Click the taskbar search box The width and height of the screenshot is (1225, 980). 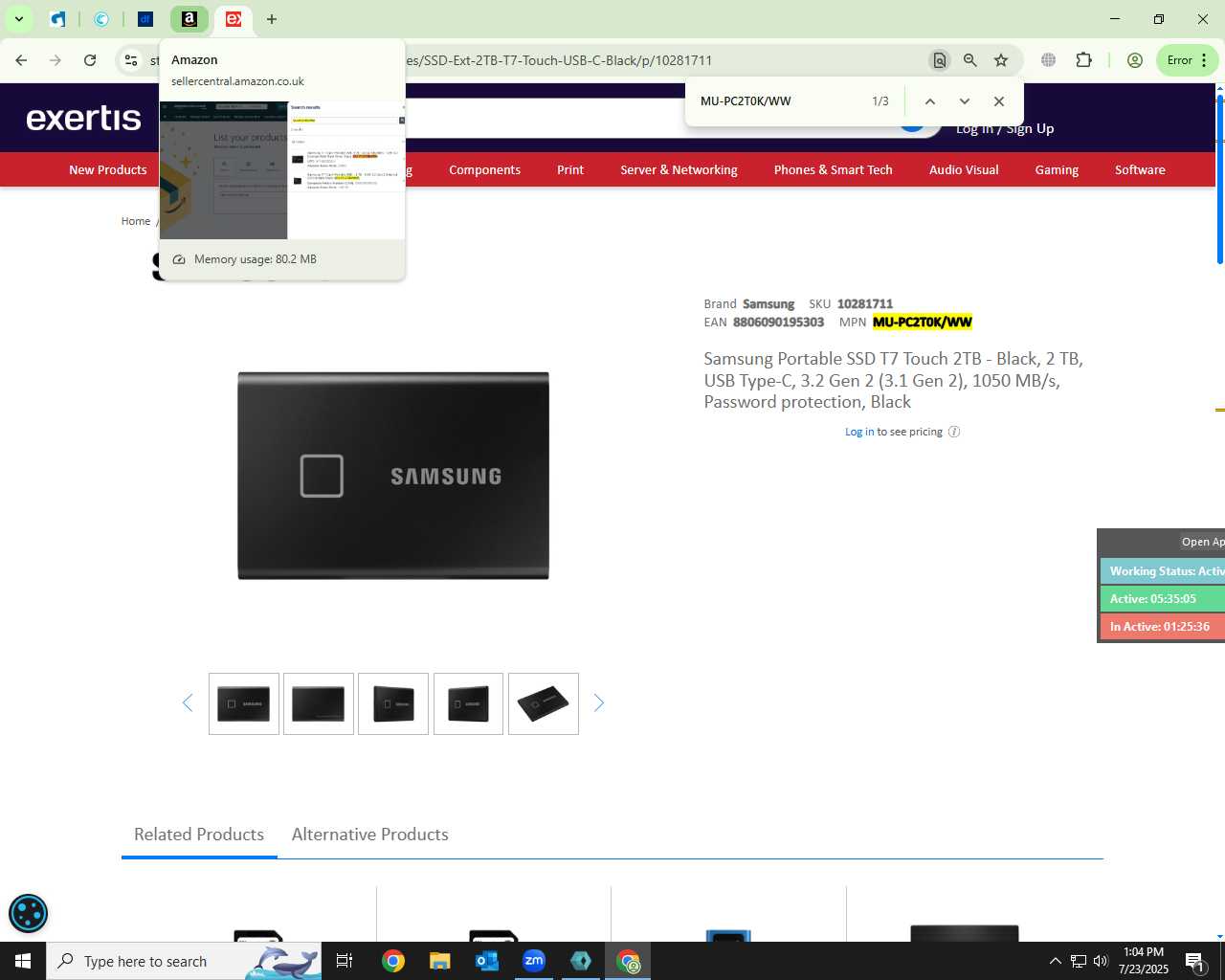tap(183, 961)
